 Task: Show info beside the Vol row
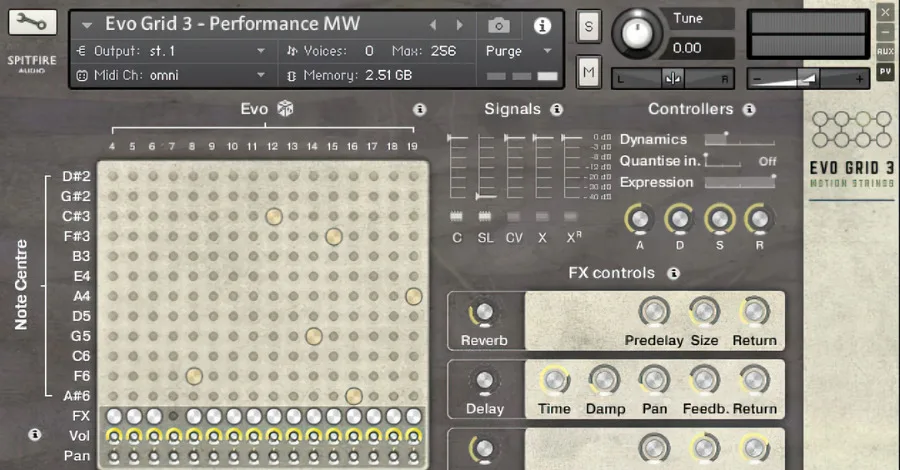(34, 434)
